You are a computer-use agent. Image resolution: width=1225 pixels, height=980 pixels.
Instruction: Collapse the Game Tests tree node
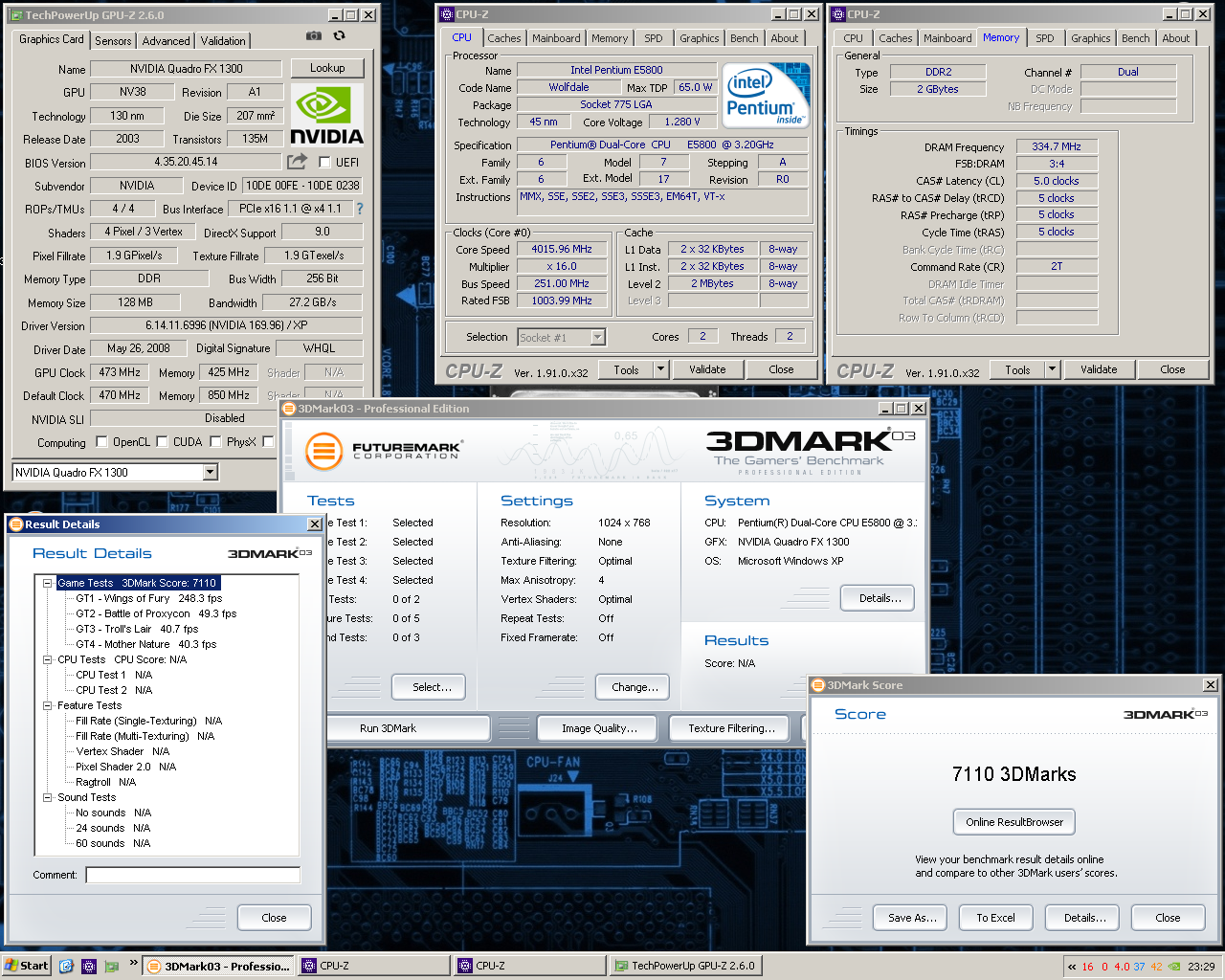47,583
